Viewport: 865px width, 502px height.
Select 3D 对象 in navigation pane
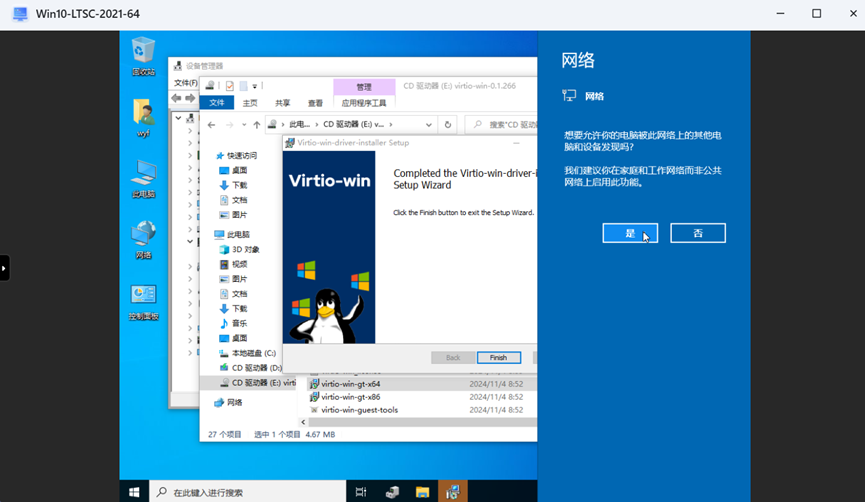coord(239,249)
